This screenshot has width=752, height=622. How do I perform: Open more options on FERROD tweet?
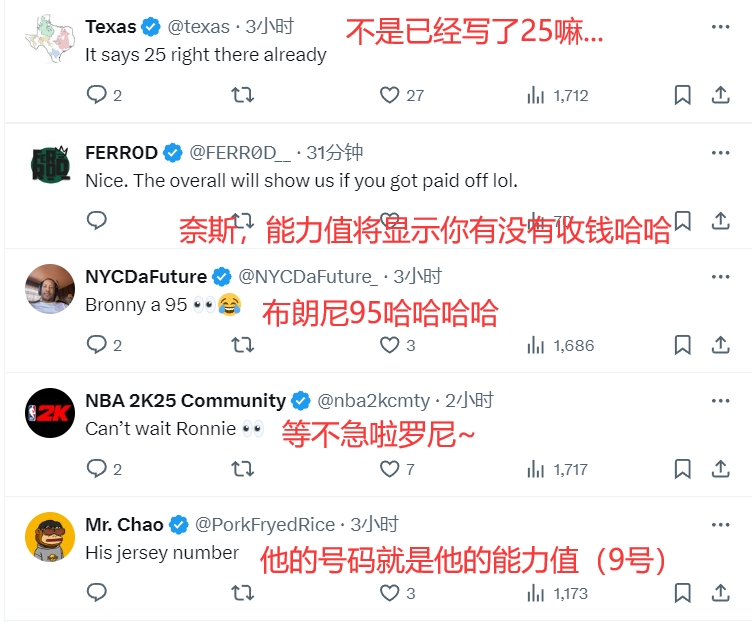pos(720,153)
